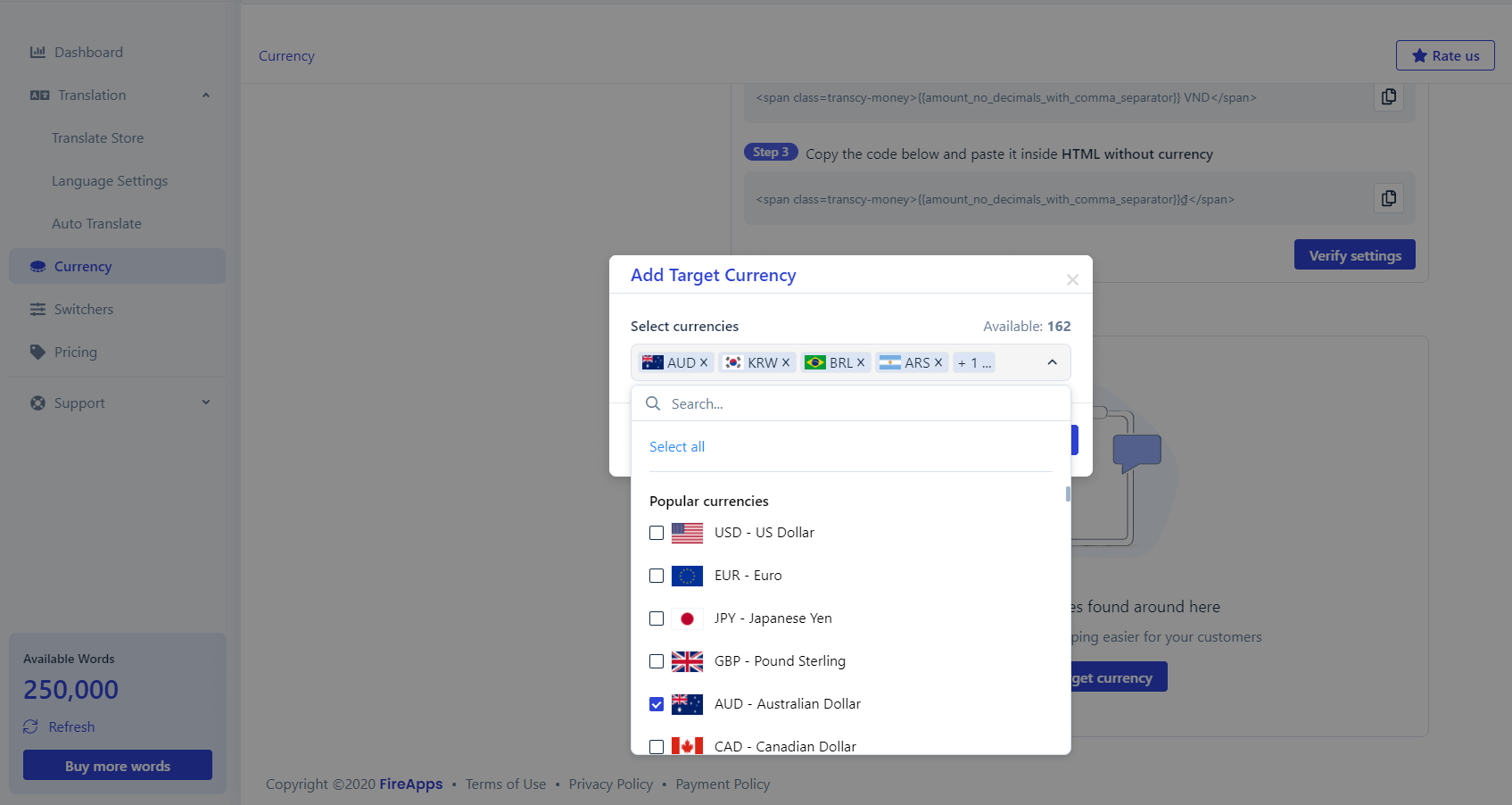Select the JPY - Japanese Yen label
The height and width of the screenshot is (805, 1512).
click(x=773, y=618)
